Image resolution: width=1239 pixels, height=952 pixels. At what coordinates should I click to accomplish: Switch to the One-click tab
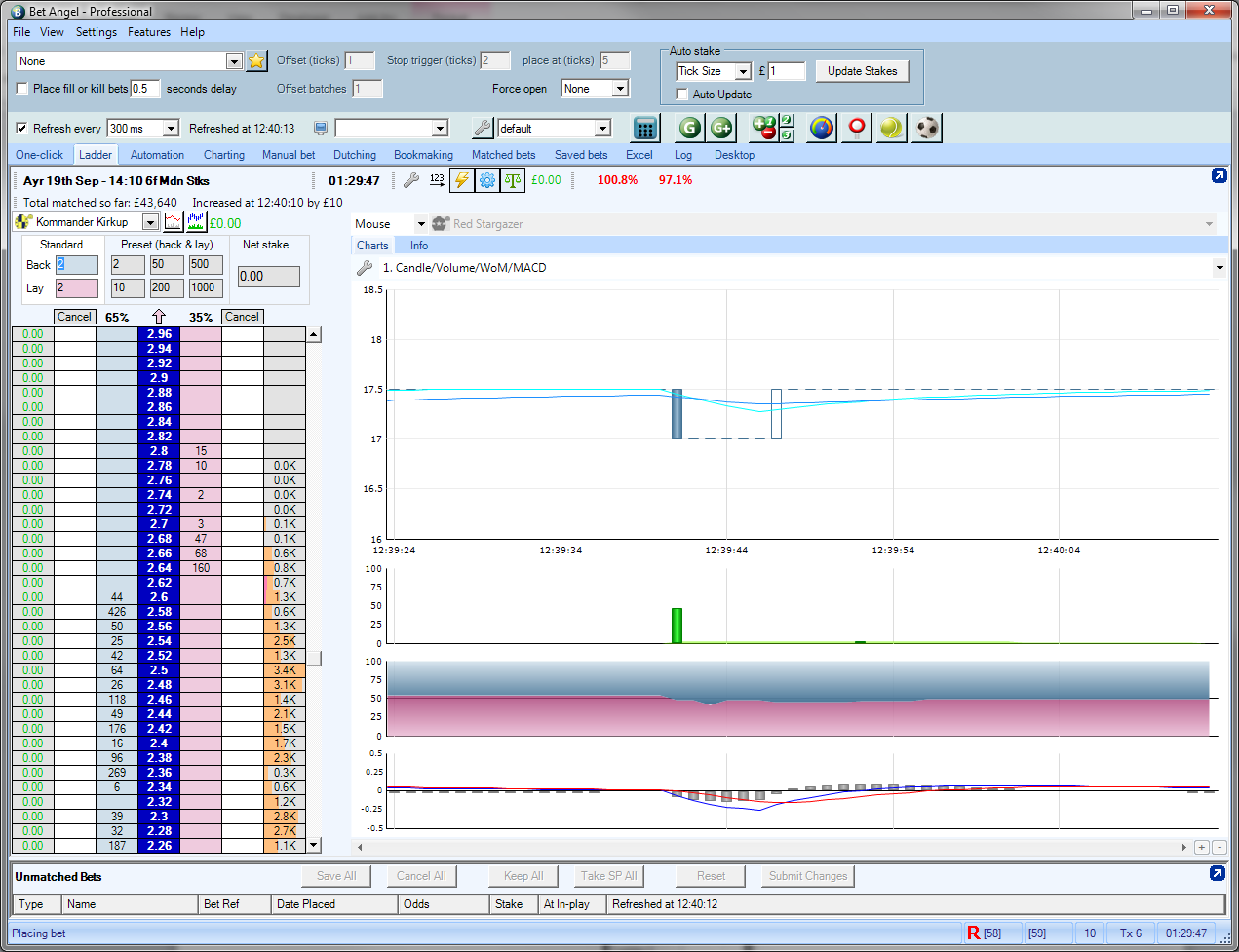[39, 155]
